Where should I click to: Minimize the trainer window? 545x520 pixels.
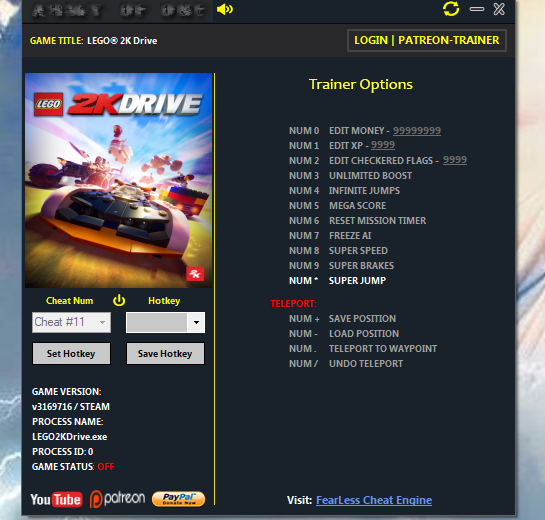pyautogui.click(x=477, y=9)
